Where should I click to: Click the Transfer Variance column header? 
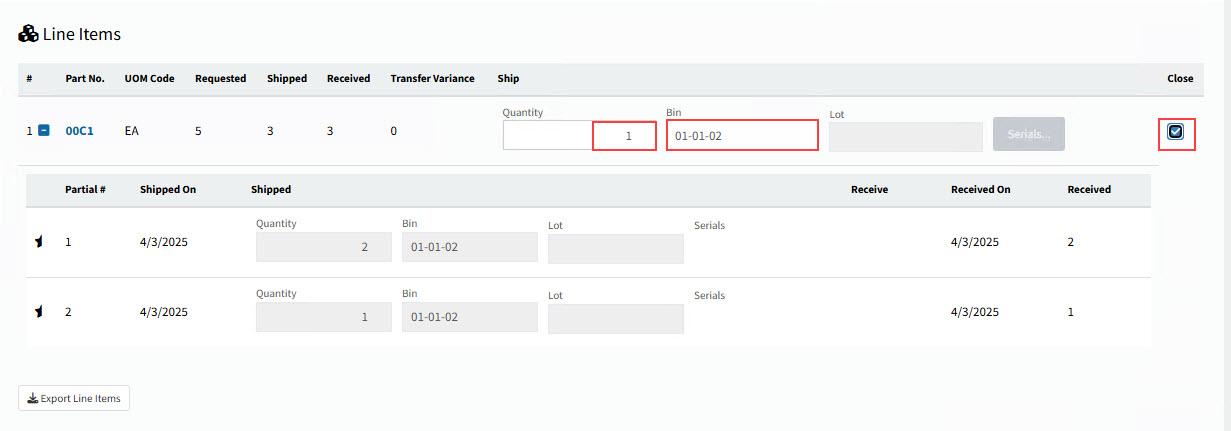click(431, 79)
